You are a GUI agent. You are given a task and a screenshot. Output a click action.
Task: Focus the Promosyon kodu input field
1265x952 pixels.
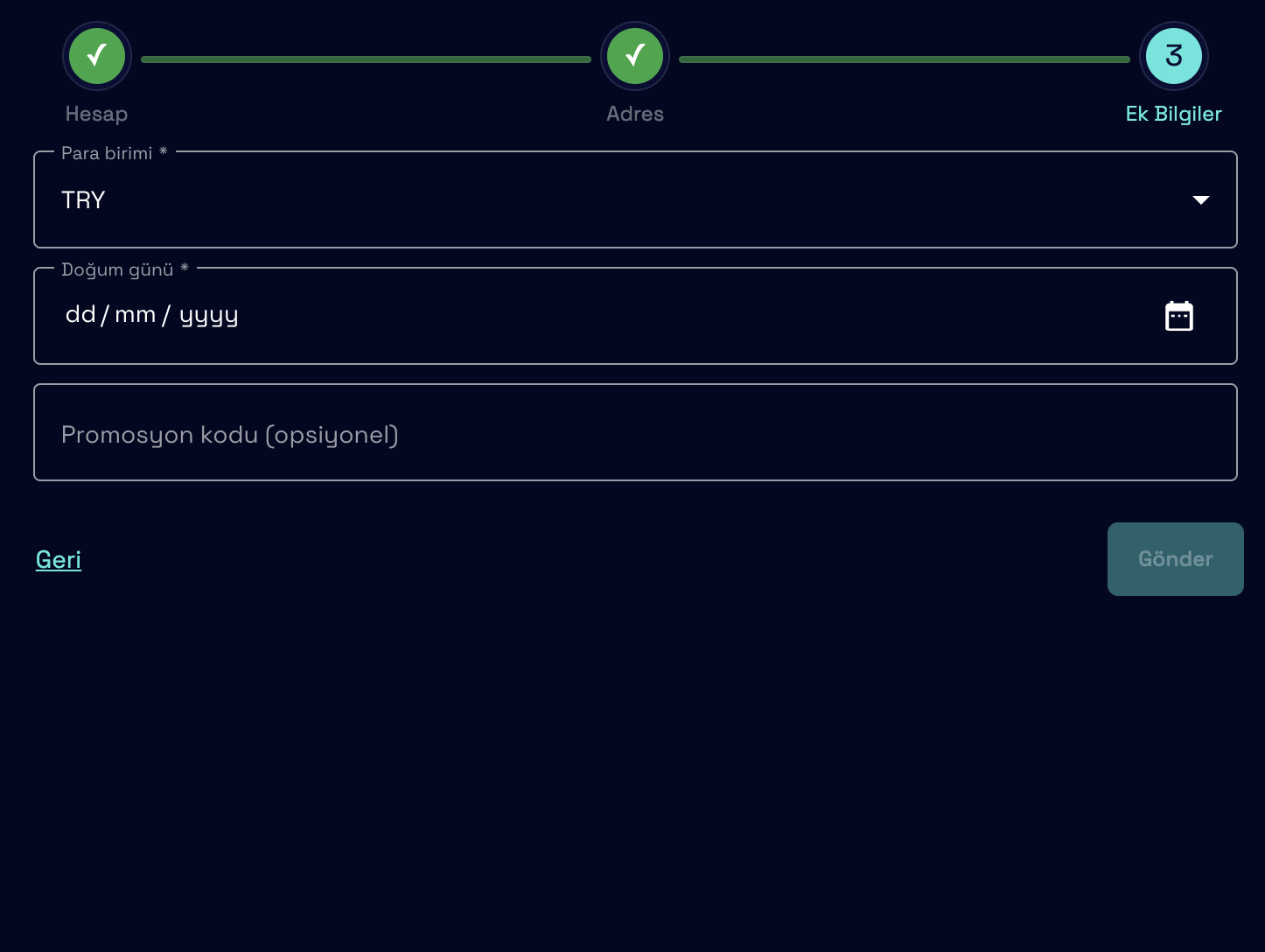[635, 433]
